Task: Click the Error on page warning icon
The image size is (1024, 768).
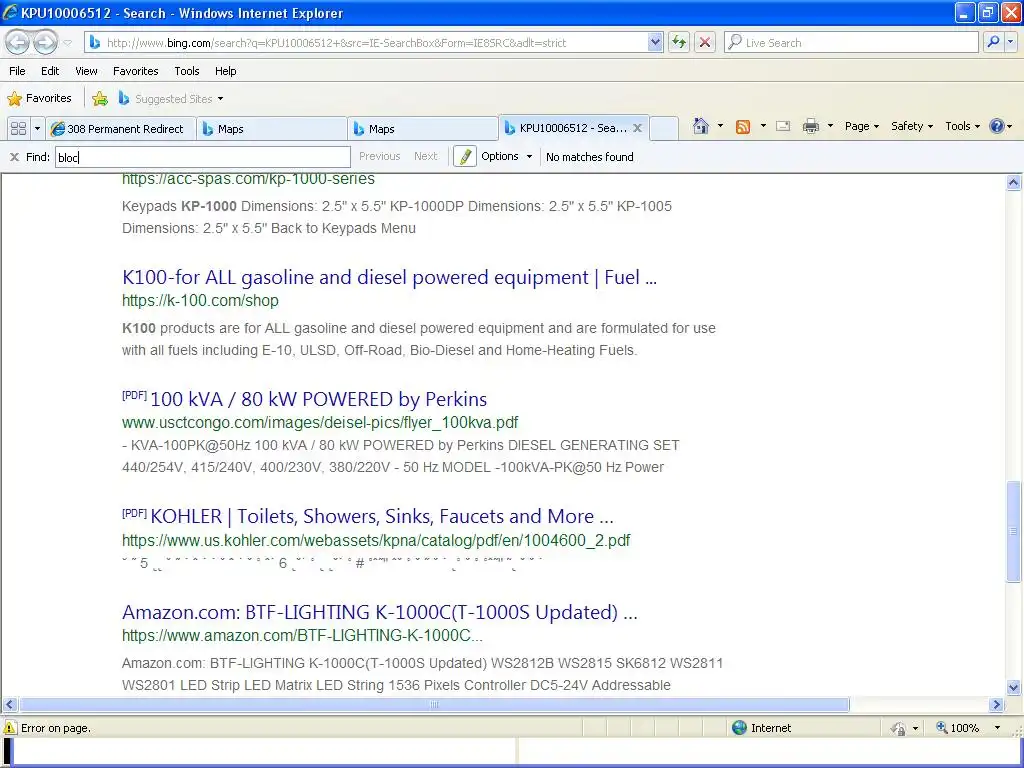Action: coord(10,728)
